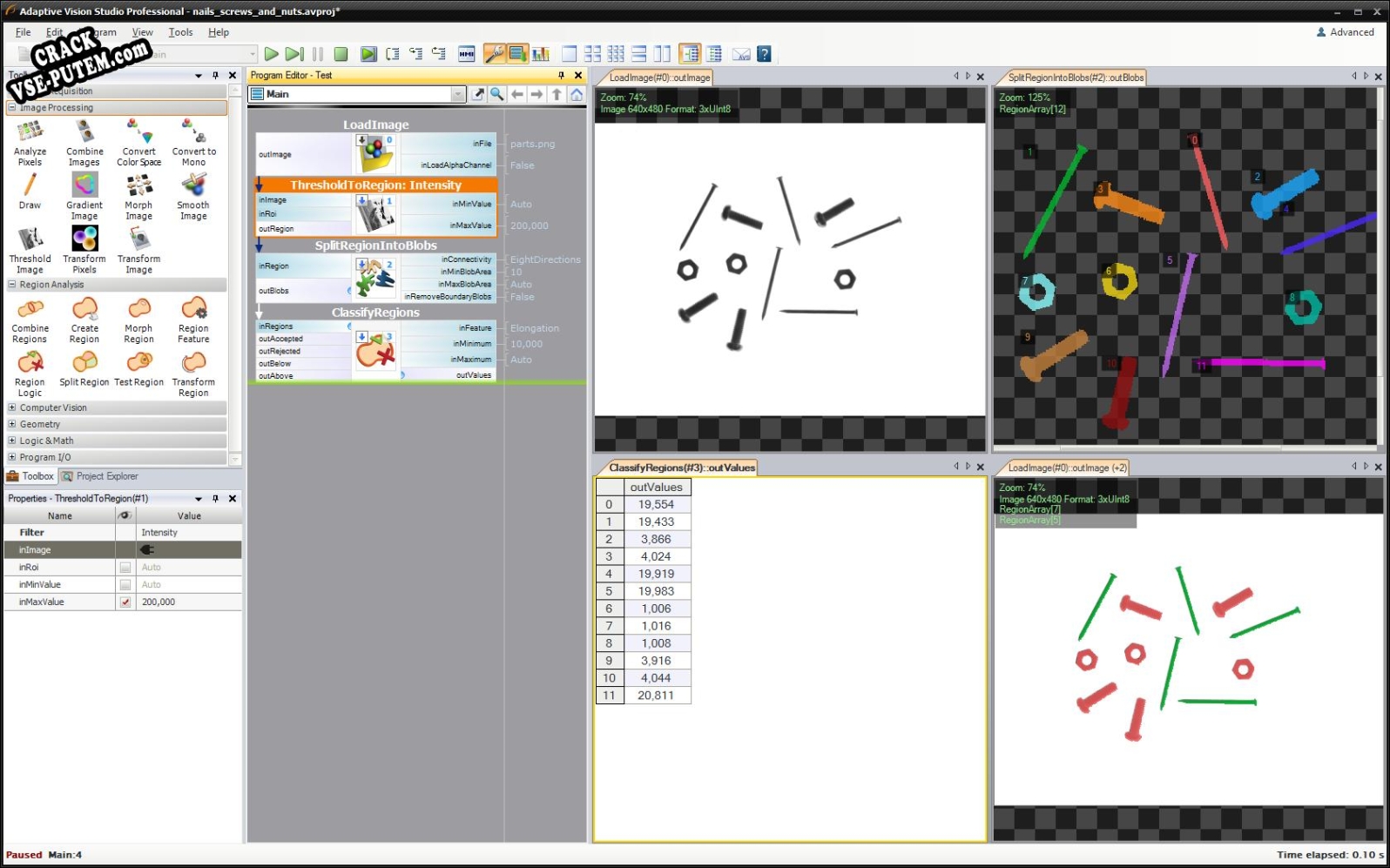
Task: Click the home icon in Program Editor
Action: (x=577, y=94)
